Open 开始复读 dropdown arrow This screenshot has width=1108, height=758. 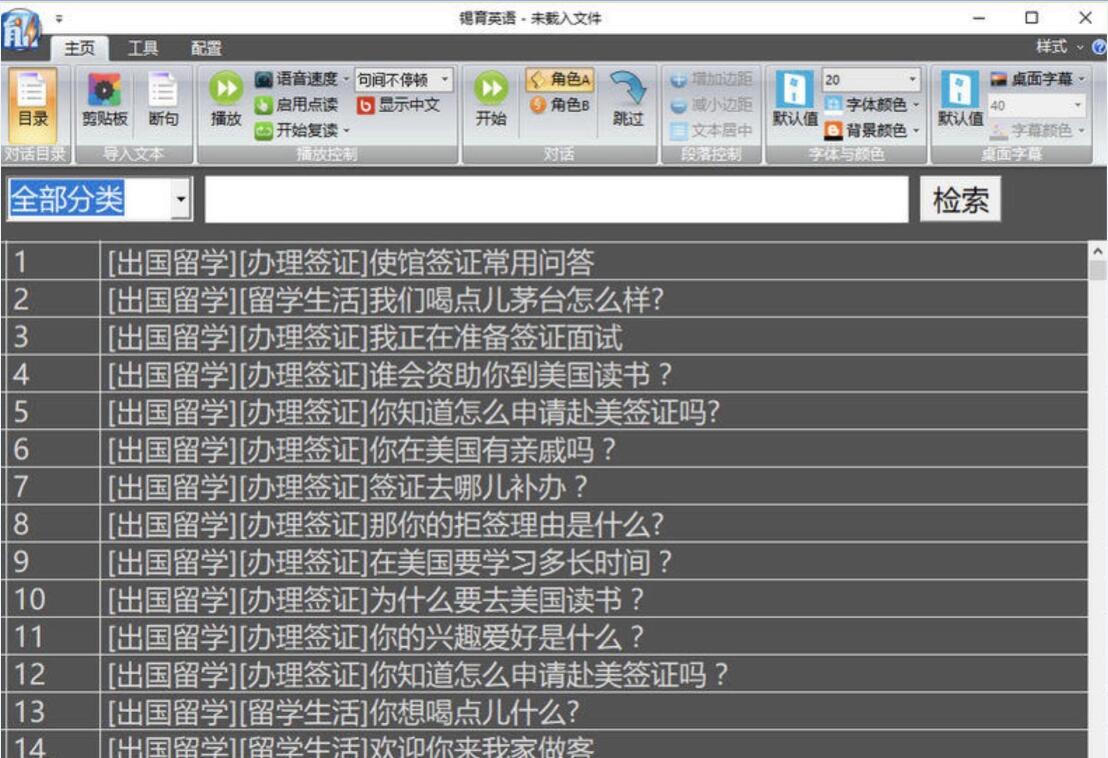(346, 131)
